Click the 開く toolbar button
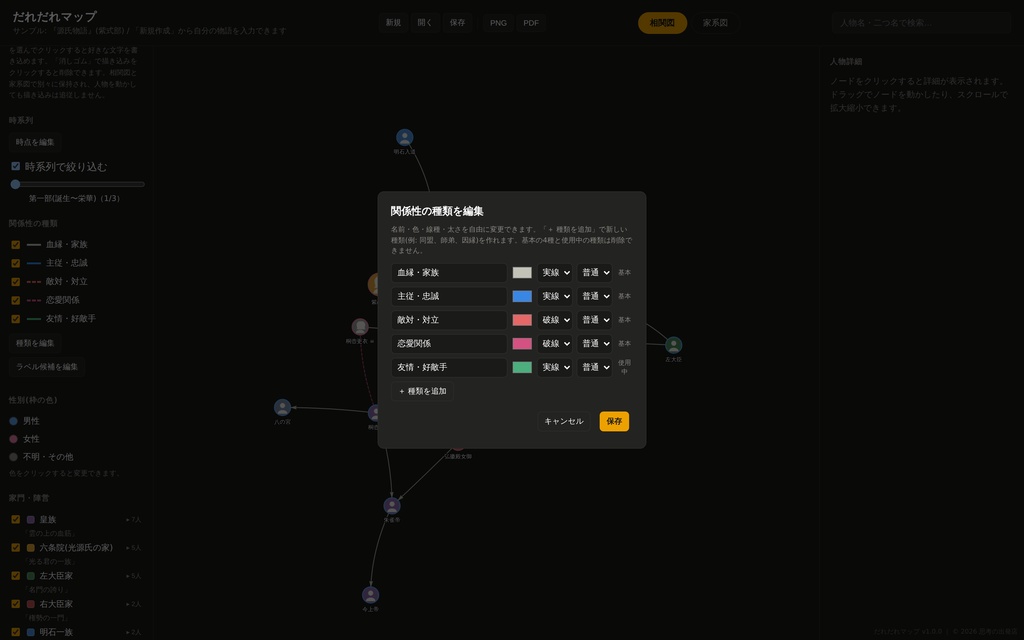Image resolution: width=1024 pixels, height=640 pixels. click(x=425, y=23)
